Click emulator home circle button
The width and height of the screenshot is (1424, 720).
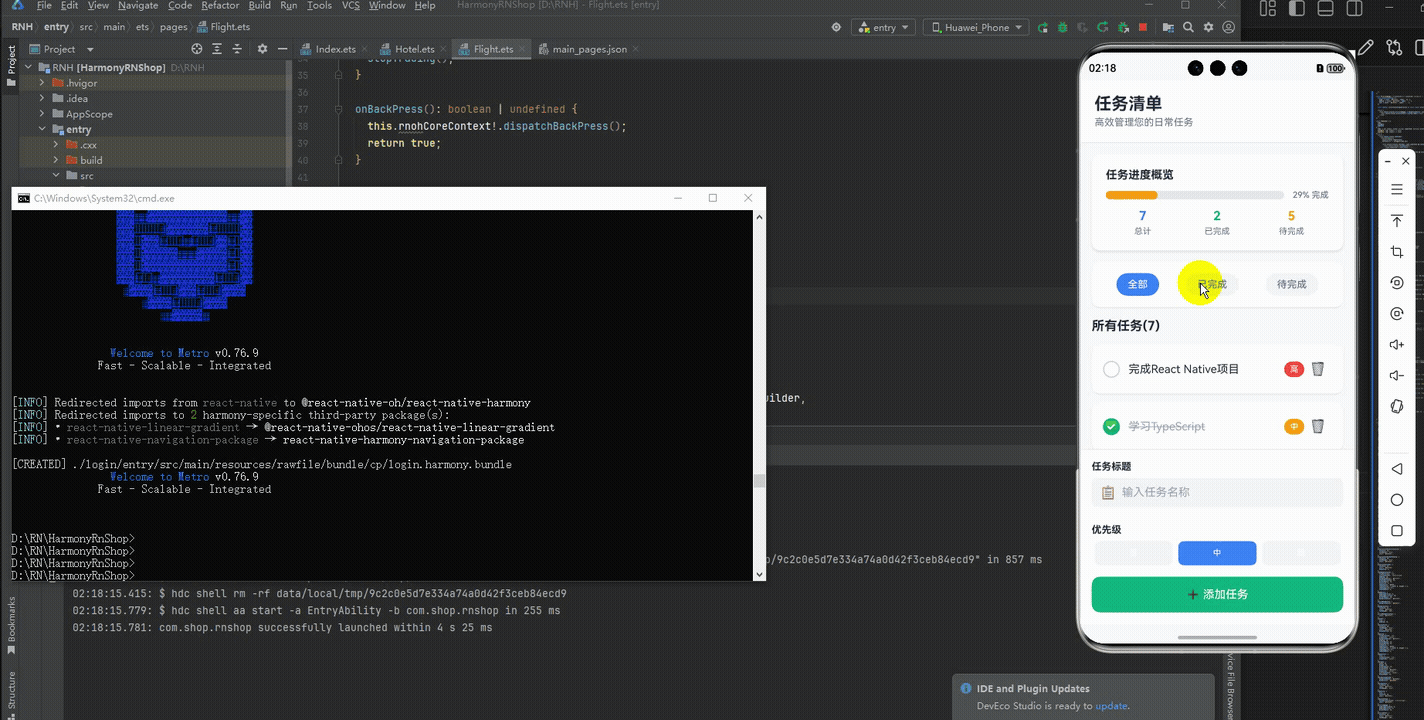1397,500
